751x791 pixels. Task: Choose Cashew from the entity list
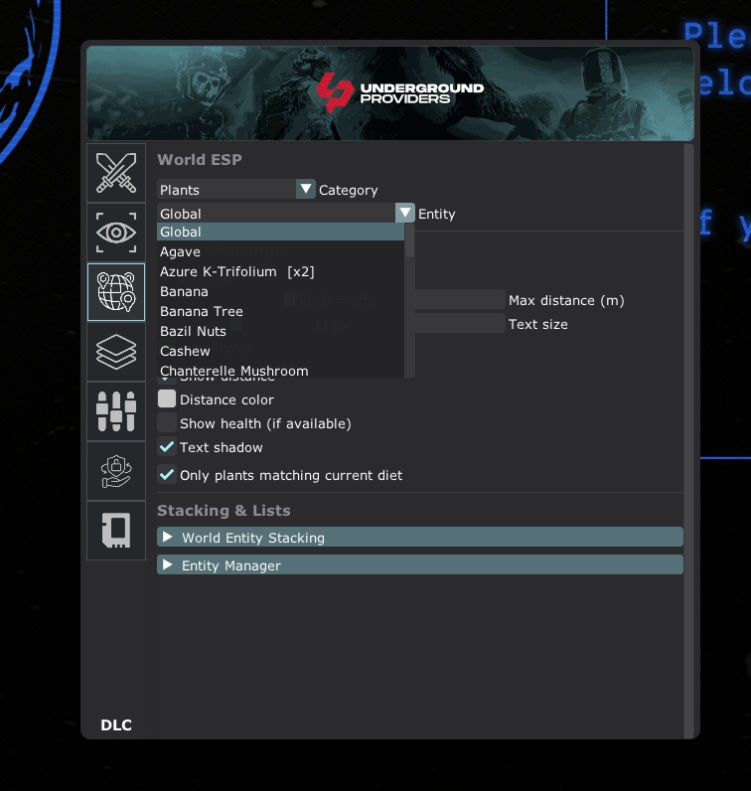[x=280, y=351]
